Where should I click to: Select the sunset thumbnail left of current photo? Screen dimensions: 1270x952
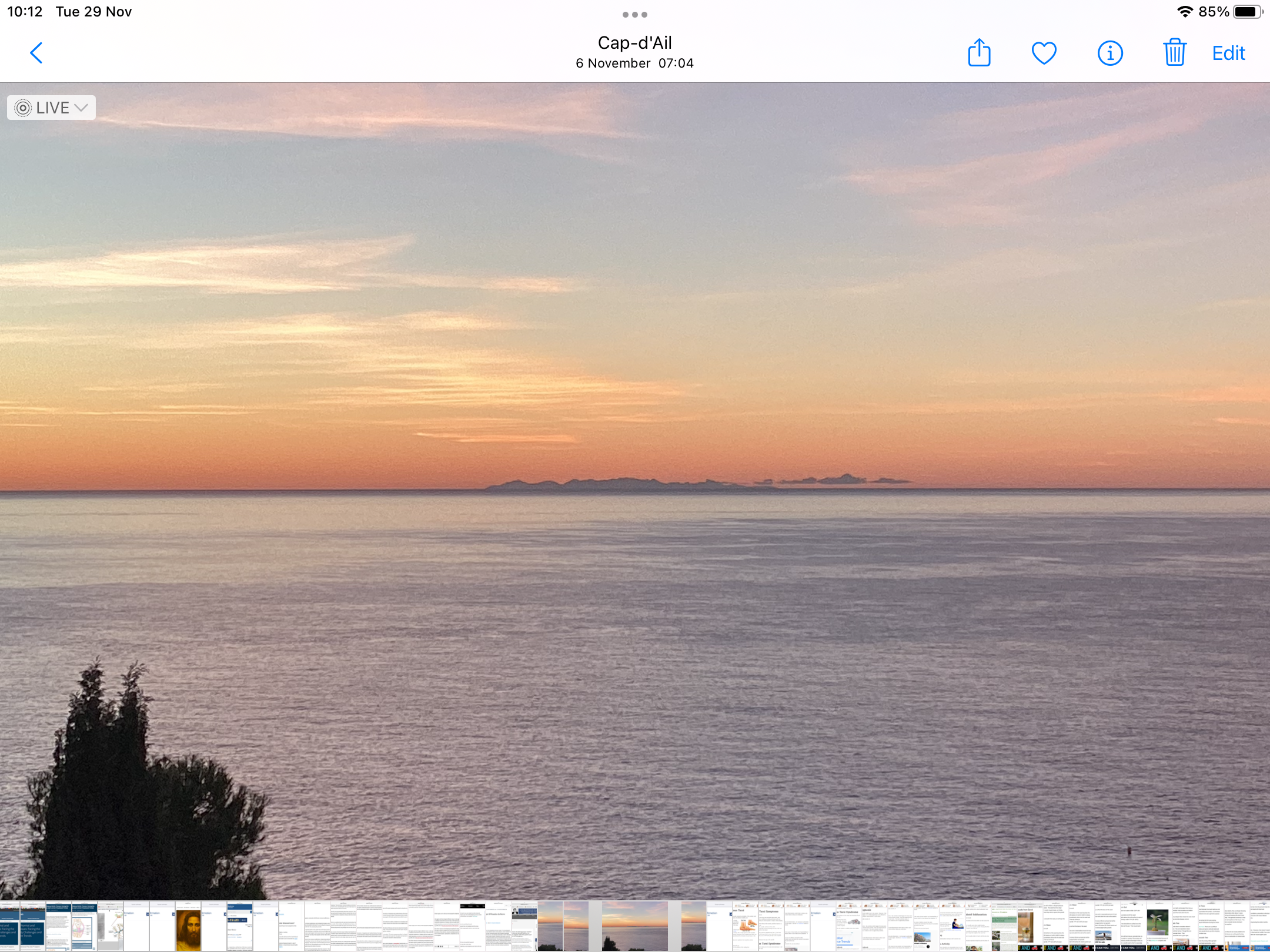pos(576,927)
